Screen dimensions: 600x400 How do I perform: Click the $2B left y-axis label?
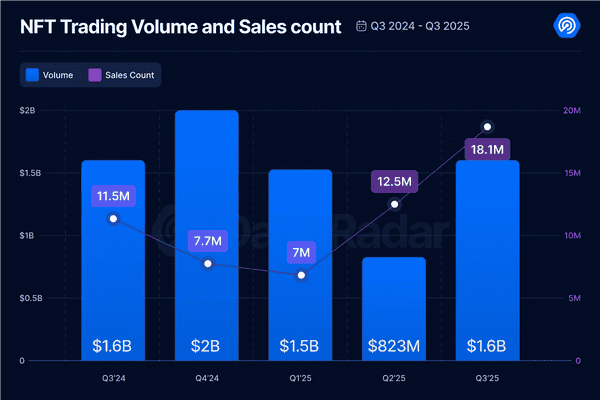[27, 110]
